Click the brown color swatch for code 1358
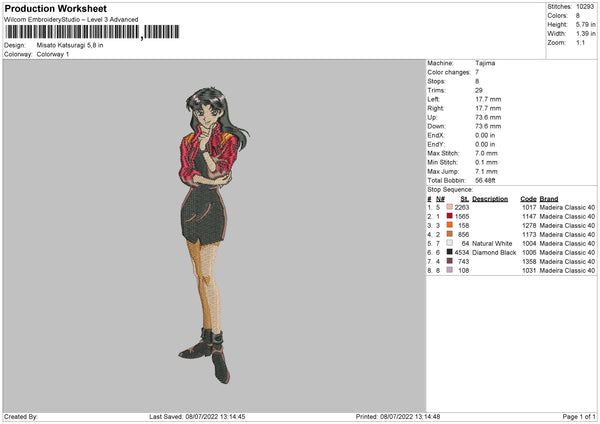600x424 pixels. coord(449,261)
